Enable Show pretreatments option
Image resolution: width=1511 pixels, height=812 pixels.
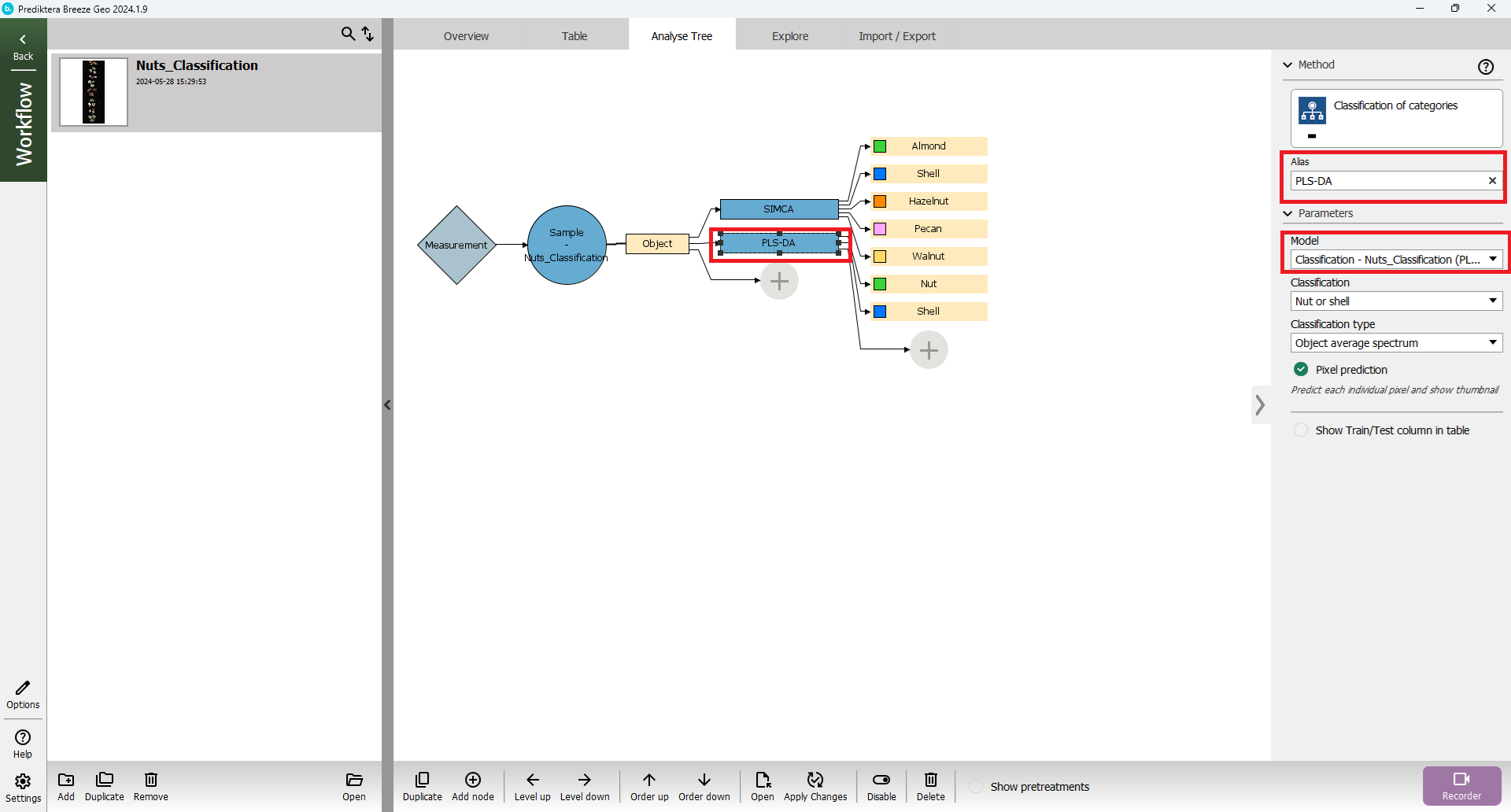click(x=976, y=787)
